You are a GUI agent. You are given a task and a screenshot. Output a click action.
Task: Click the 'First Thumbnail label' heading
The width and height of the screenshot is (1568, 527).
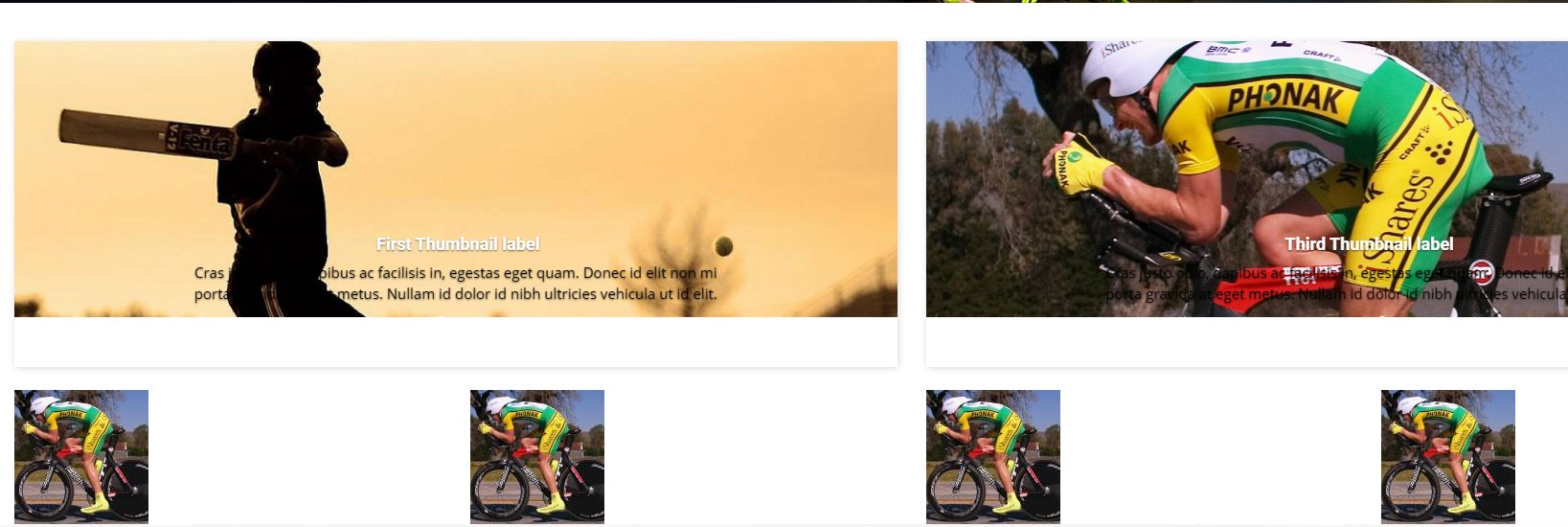[458, 244]
